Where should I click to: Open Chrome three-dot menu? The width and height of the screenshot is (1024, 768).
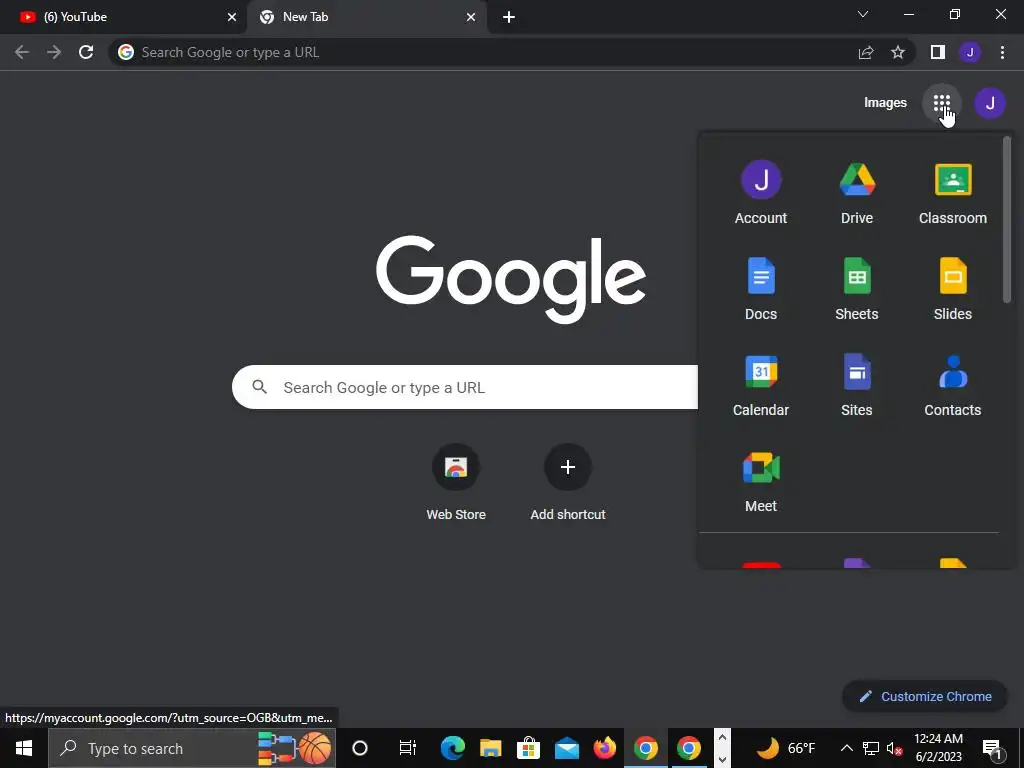click(1002, 52)
